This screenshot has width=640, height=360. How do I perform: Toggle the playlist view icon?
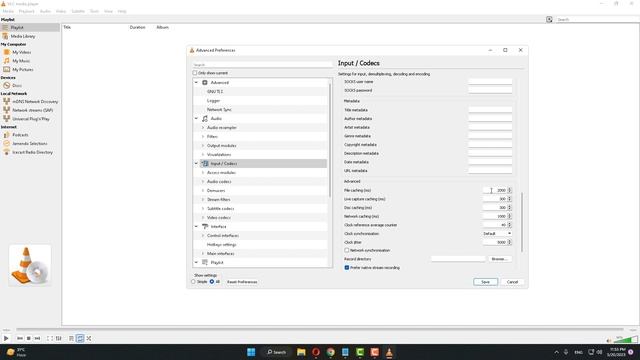point(71,338)
